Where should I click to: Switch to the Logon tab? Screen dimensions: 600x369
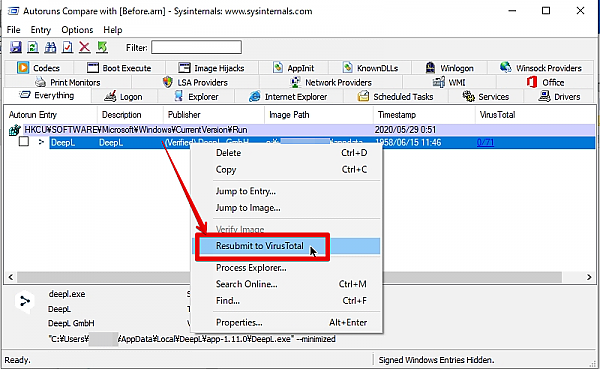124,97
